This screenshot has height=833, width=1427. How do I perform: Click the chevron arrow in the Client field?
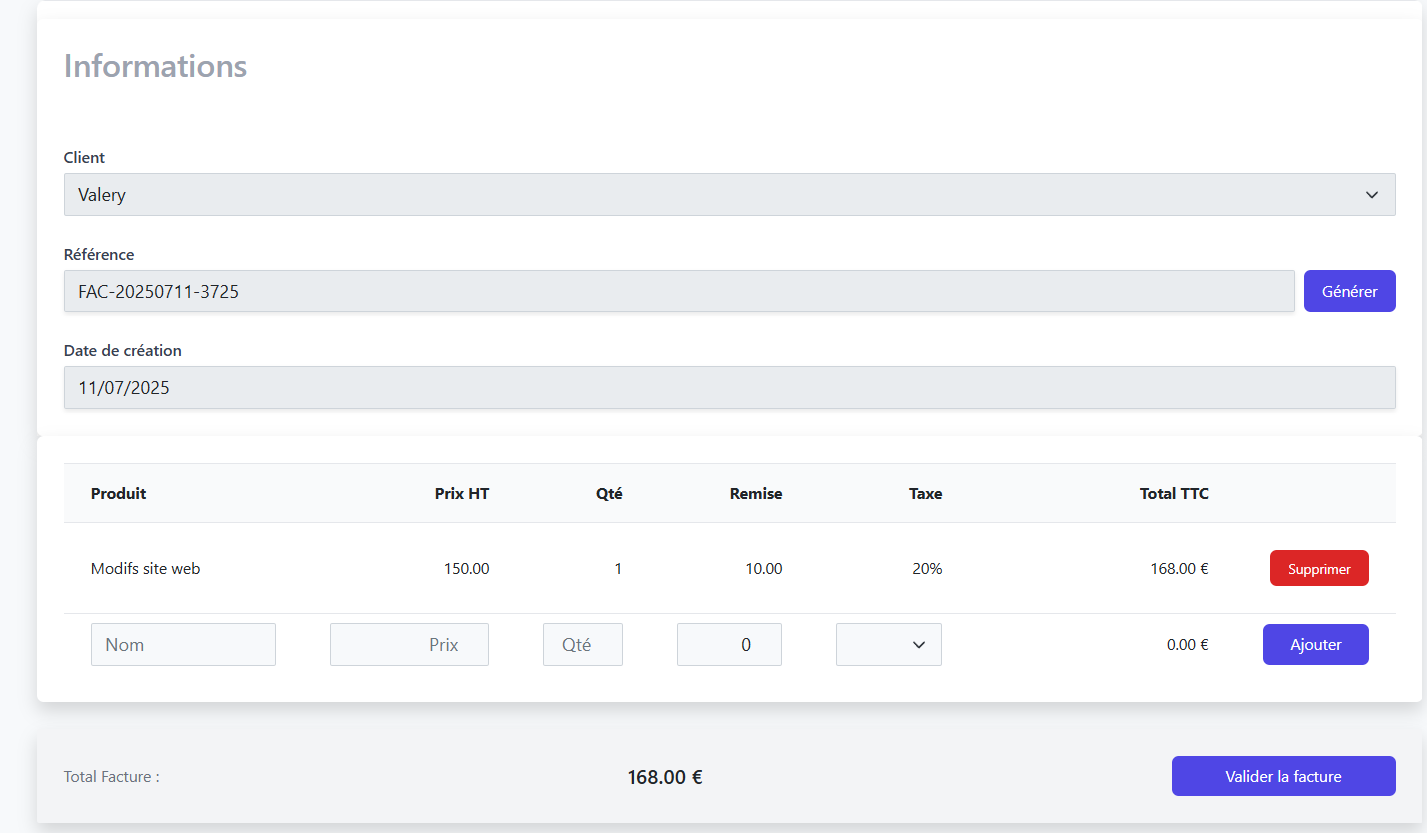(x=1371, y=195)
